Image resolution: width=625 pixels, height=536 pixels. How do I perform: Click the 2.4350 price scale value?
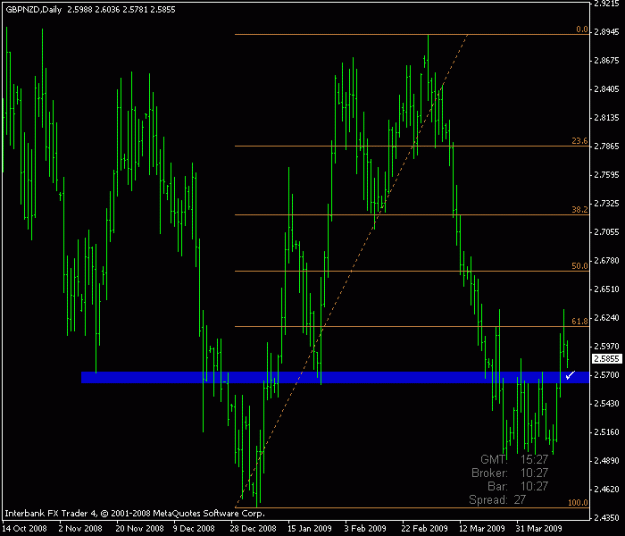click(x=607, y=518)
